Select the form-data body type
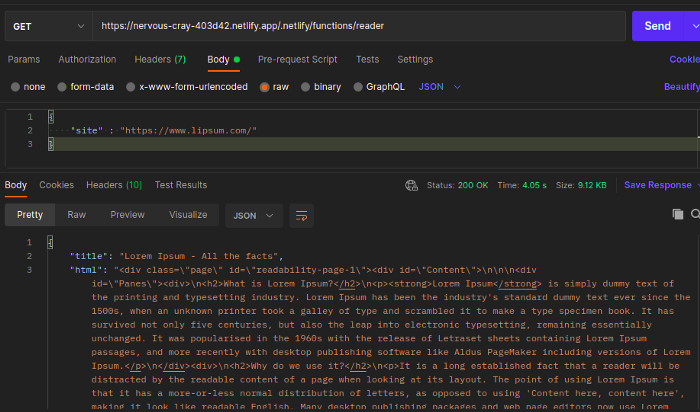The width and height of the screenshot is (700, 412). pos(86,87)
